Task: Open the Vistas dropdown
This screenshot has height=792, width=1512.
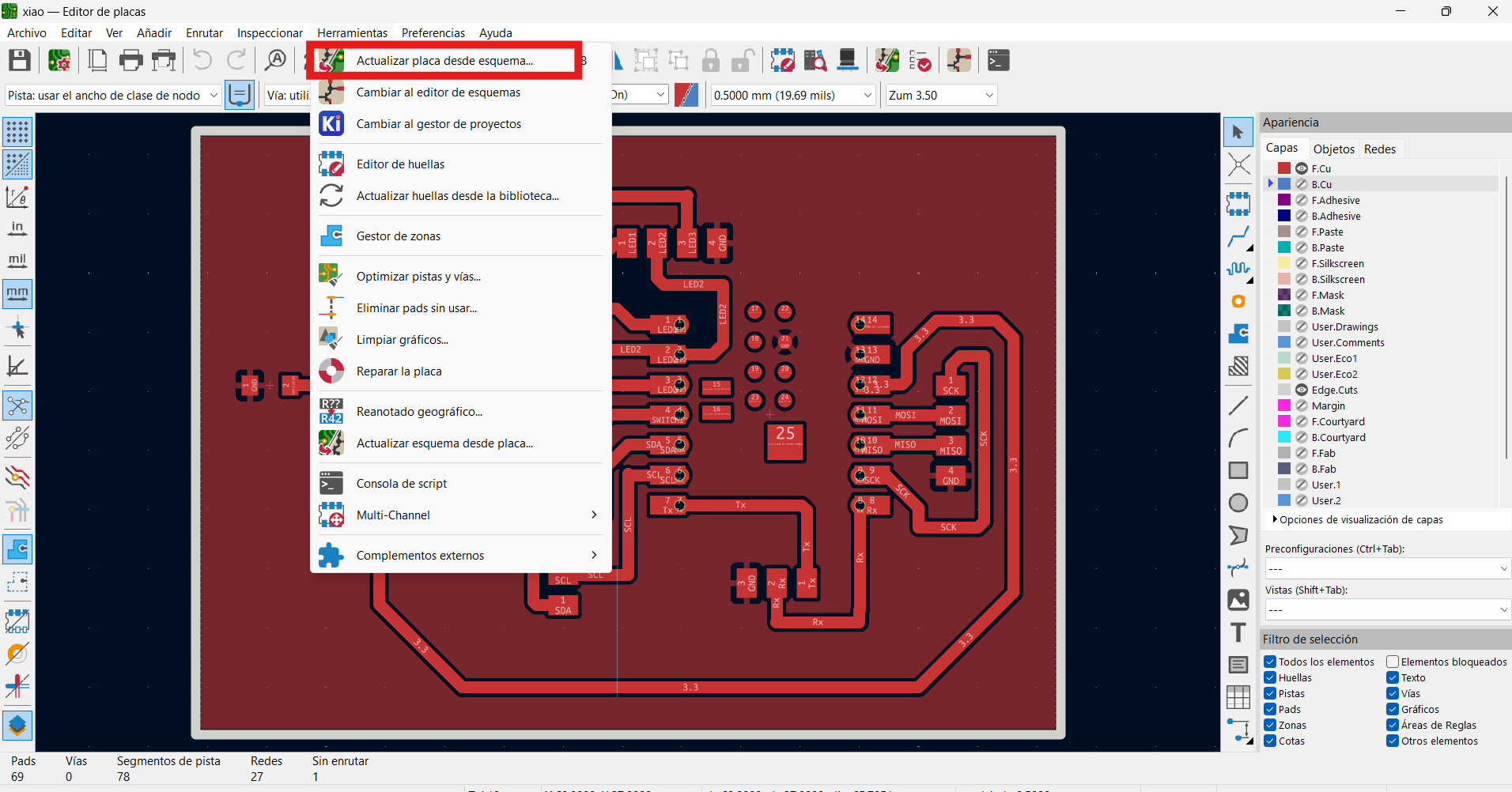Action: pyautogui.click(x=1388, y=609)
